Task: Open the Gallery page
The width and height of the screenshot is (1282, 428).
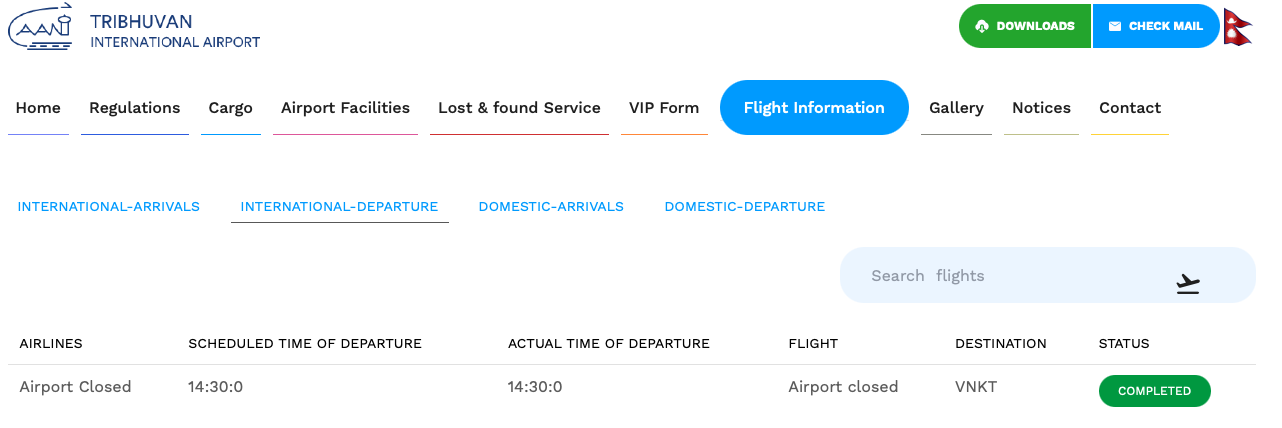Action: tap(956, 108)
